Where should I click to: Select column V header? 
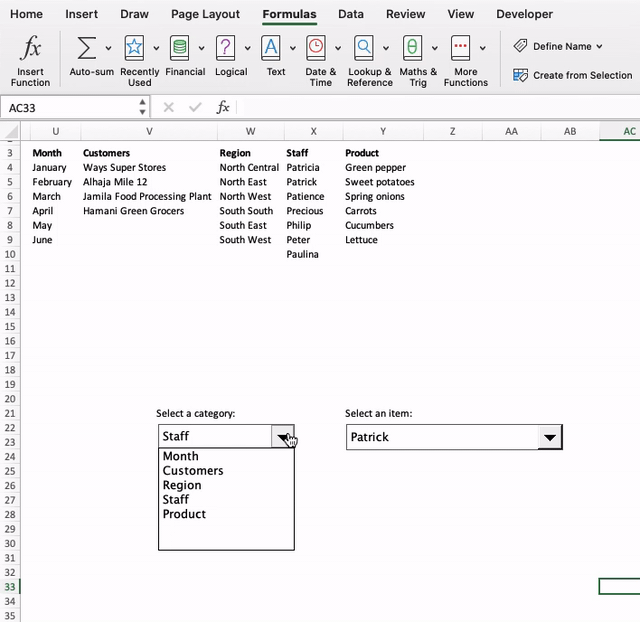click(x=149, y=131)
